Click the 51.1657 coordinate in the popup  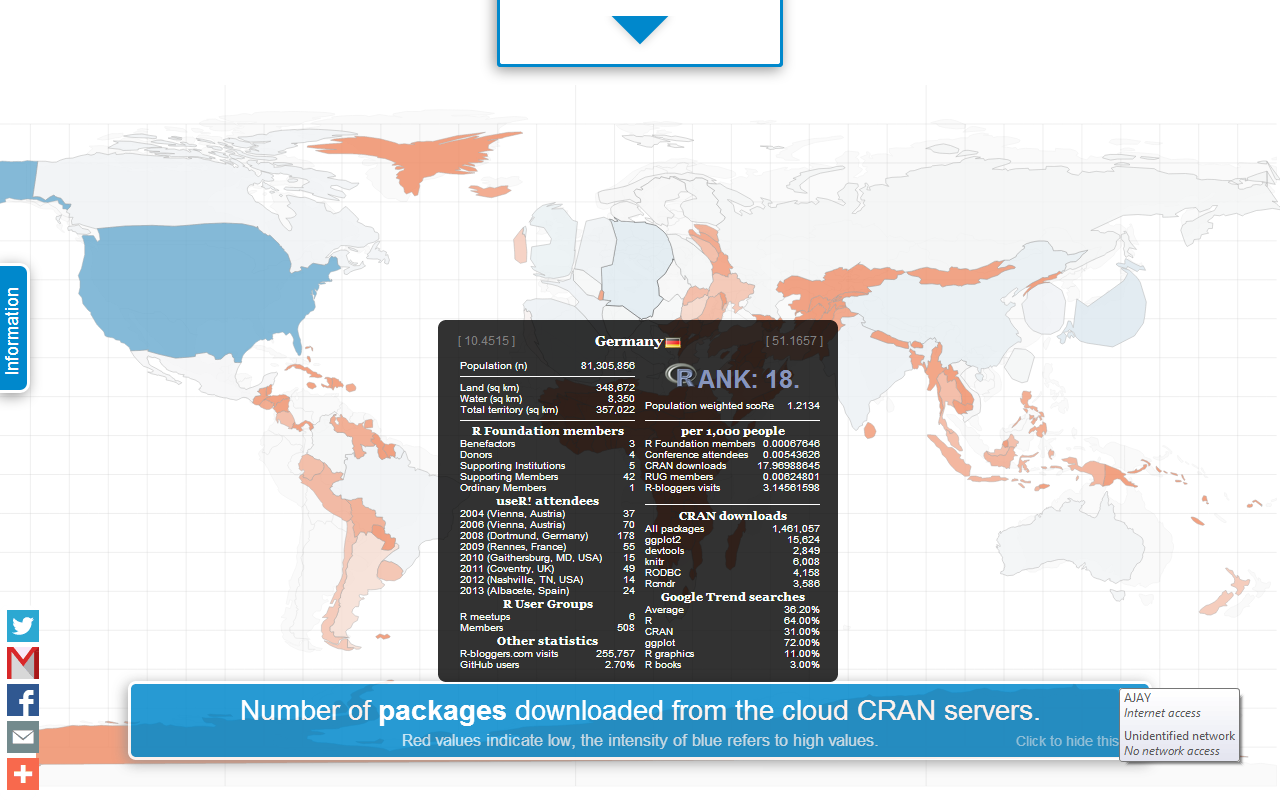[794, 341]
